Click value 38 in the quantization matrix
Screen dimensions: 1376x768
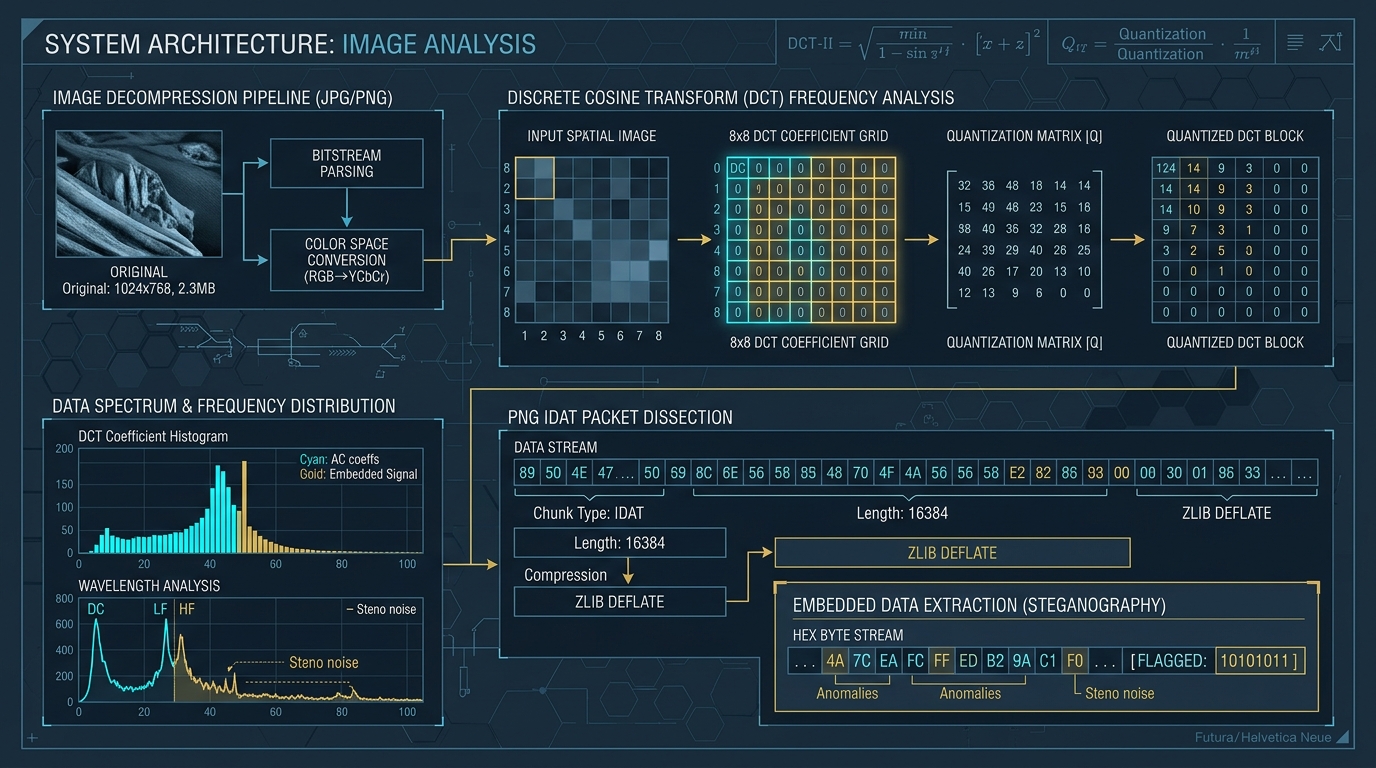(x=964, y=229)
